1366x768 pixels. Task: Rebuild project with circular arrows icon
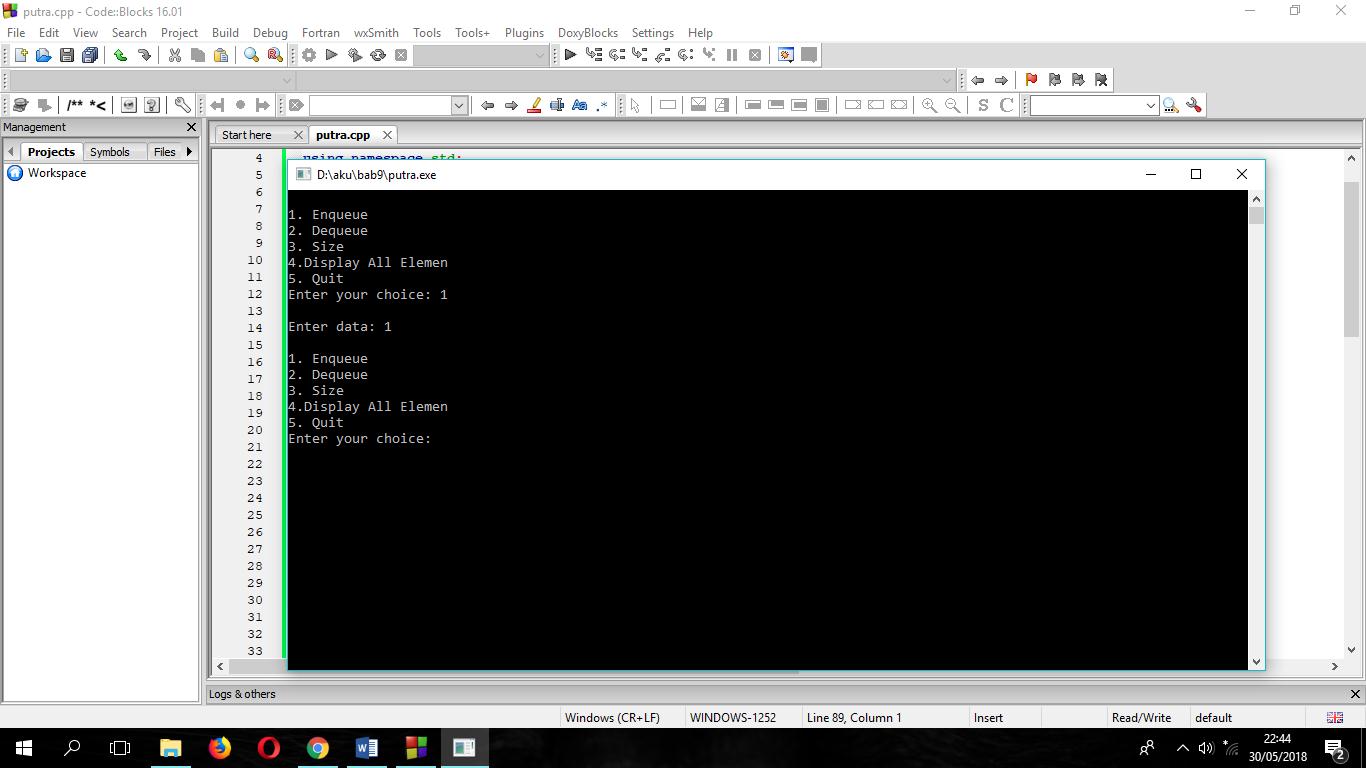(378, 55)
